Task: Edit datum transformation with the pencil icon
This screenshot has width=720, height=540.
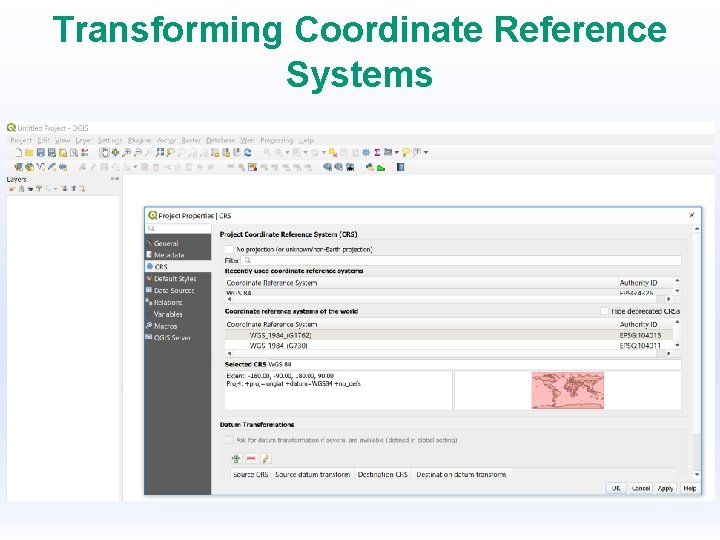Action: coord(265,458)
